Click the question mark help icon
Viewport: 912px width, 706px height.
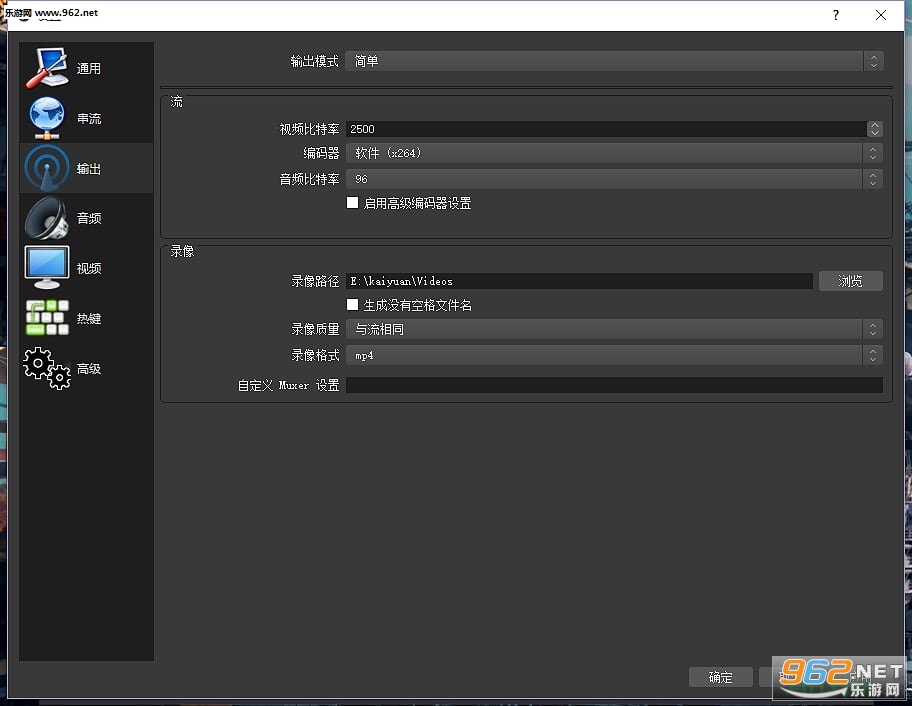point(836,15)
